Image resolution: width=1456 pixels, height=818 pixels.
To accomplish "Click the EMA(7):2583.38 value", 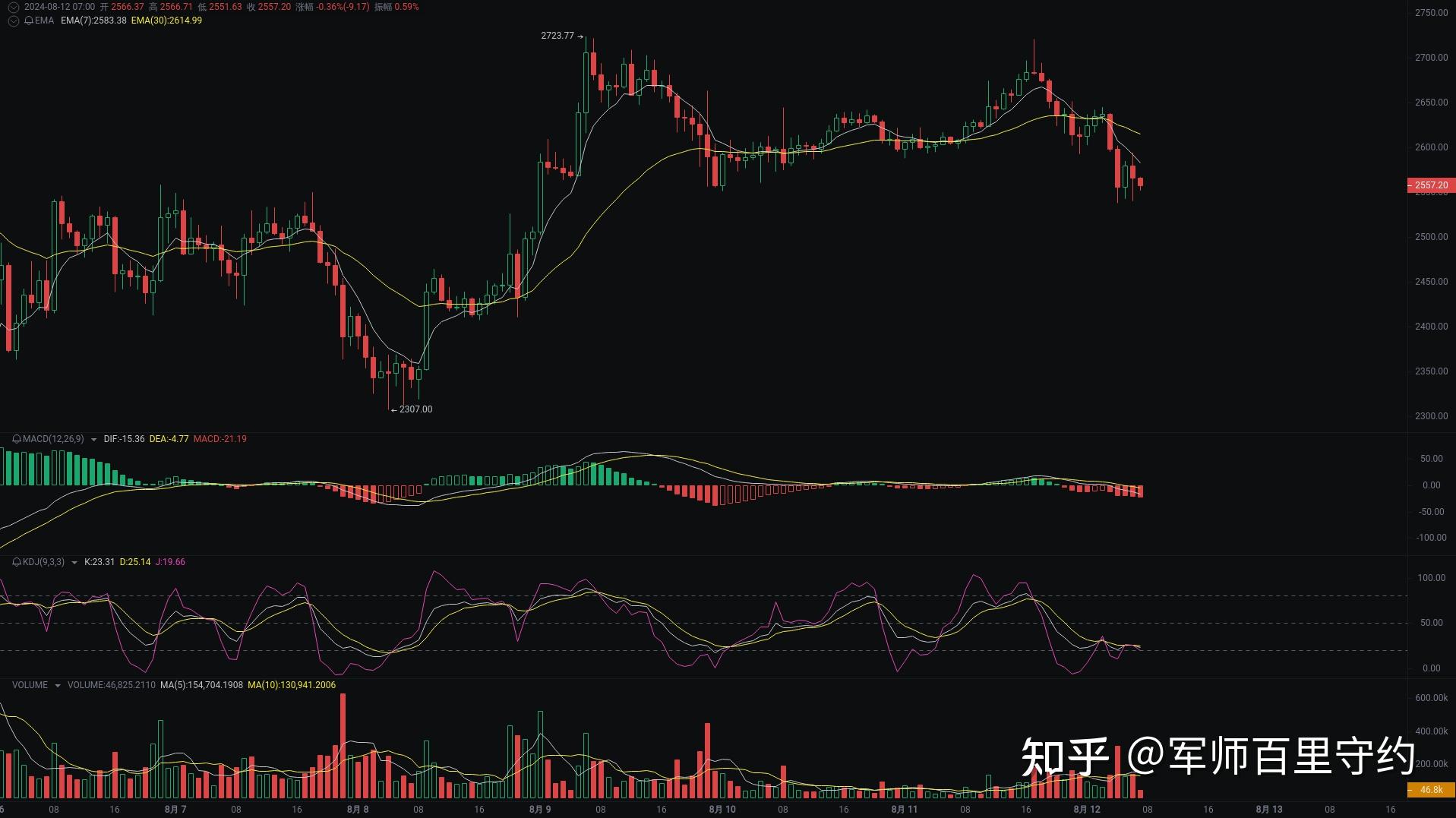I will coord(93,21).
